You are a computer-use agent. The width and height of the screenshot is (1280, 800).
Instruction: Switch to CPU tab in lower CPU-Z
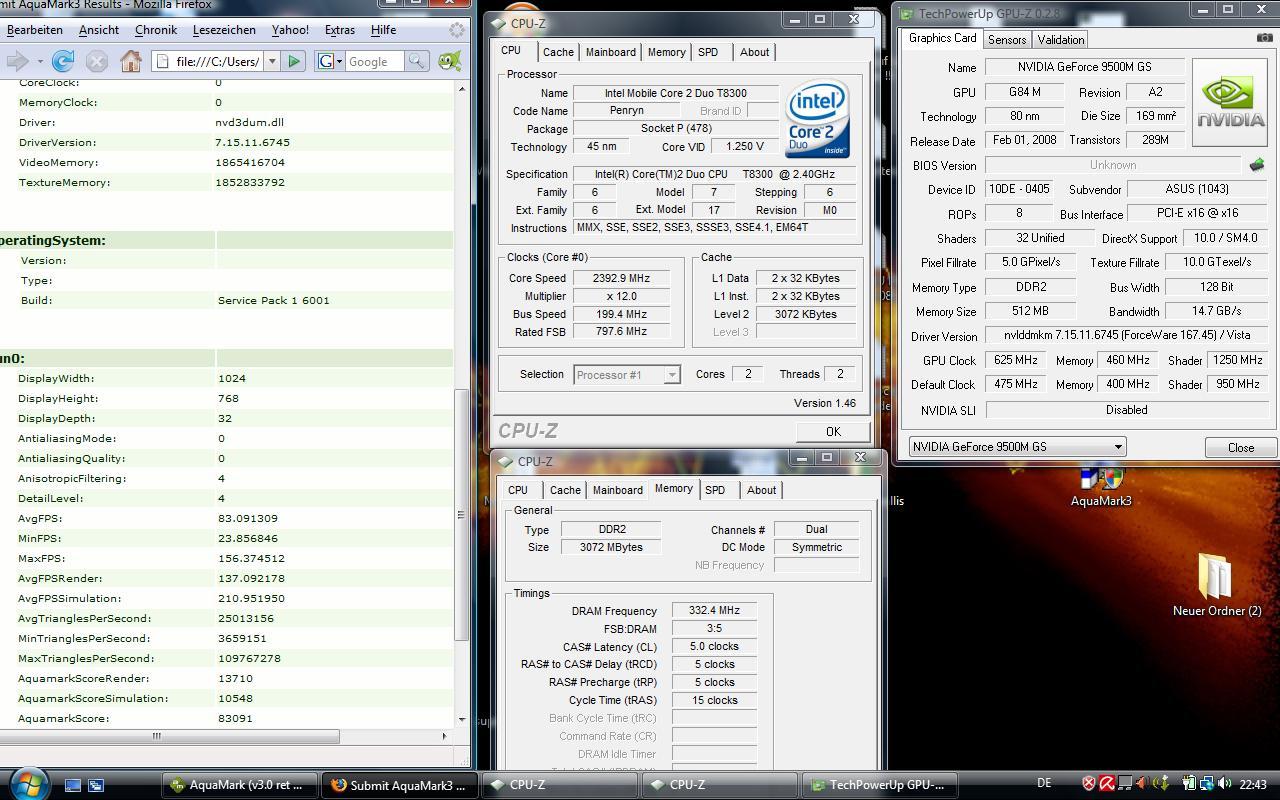click(x=517, y=490)
